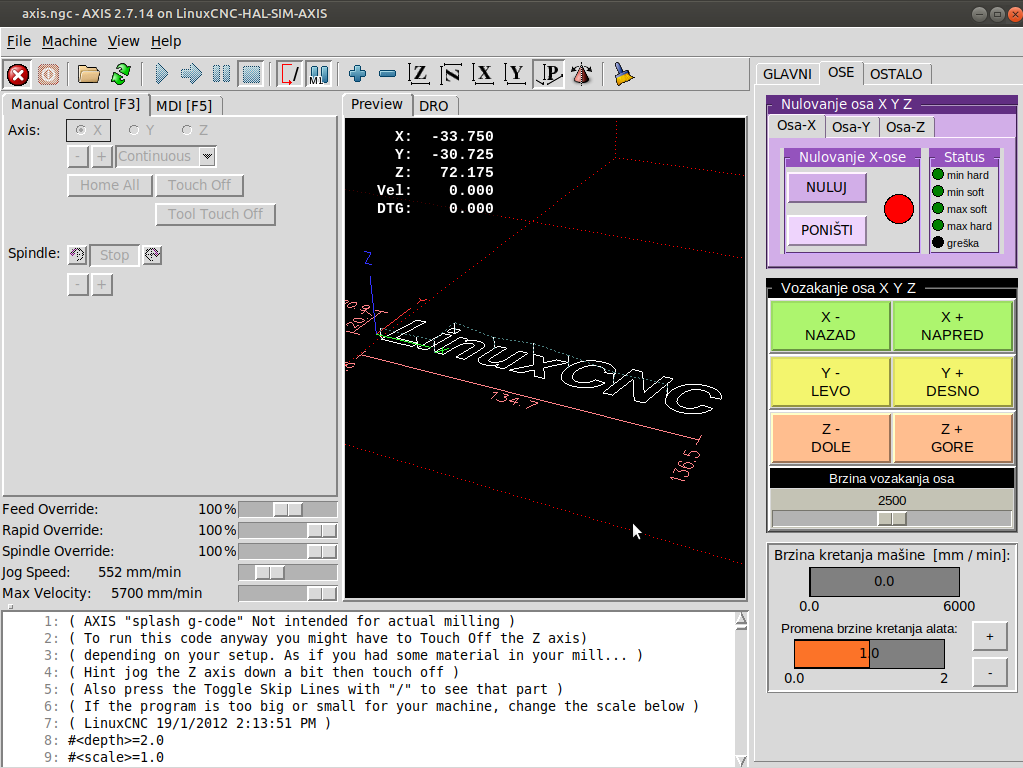Click the Jog Speed slider

click(288, 573)
